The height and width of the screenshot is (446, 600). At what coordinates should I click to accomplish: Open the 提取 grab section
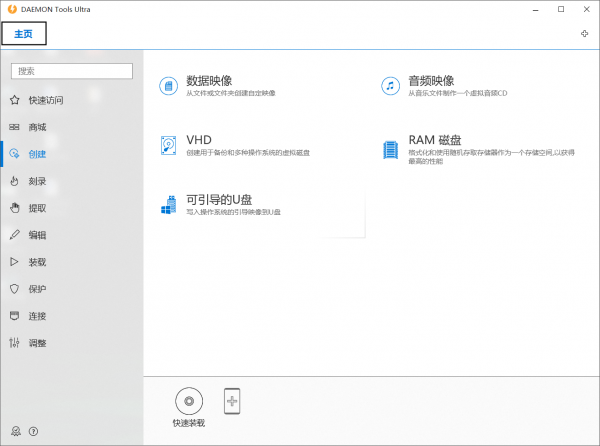pyautogui.click(x=38, y=208)
